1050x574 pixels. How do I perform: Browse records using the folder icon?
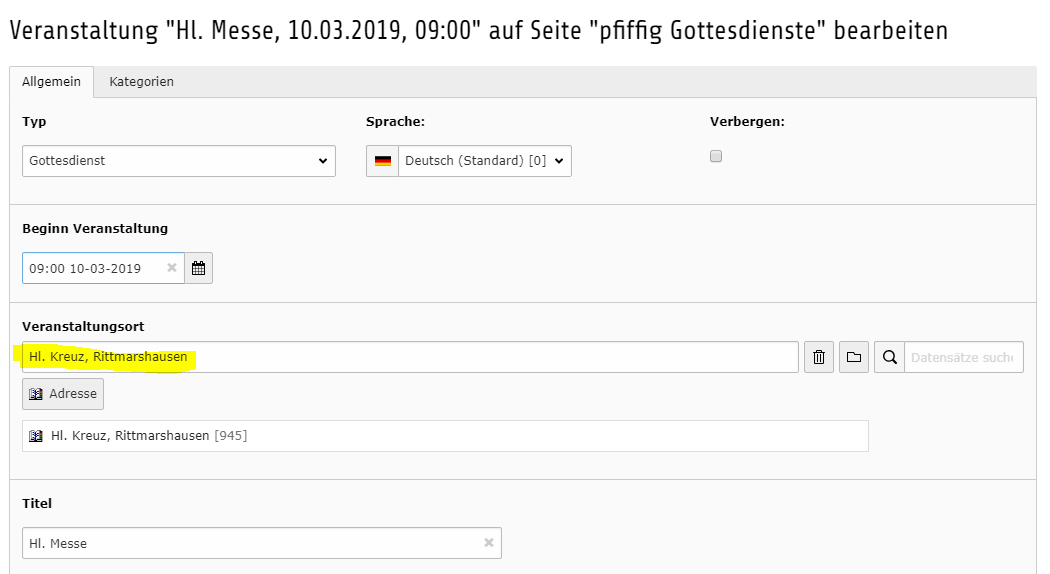pyautogui.click(x=854, y=357)
